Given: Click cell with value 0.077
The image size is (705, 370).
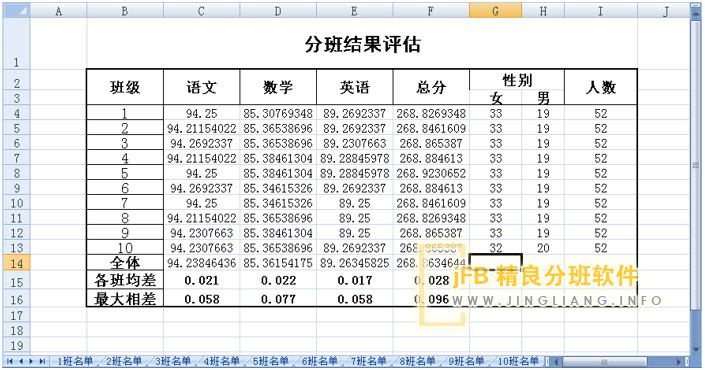Looking at the screenshot, I should point(278,299).
